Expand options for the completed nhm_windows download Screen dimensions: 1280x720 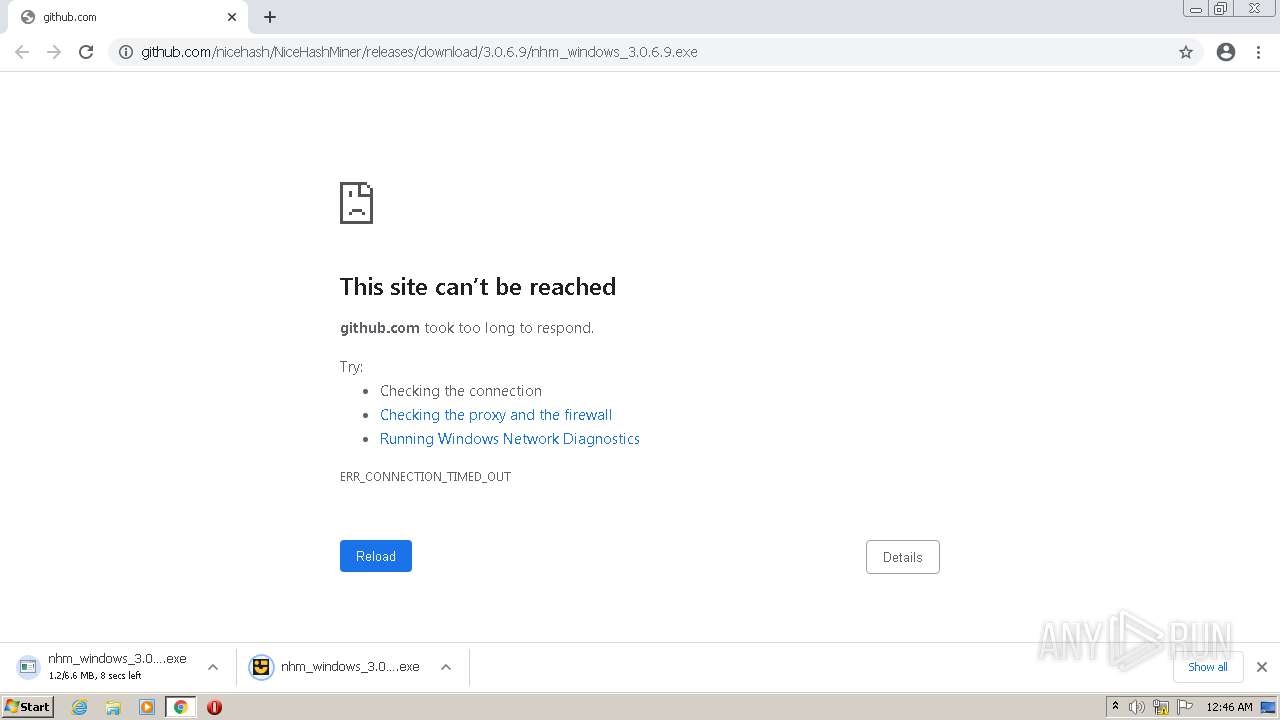point(446,667)
